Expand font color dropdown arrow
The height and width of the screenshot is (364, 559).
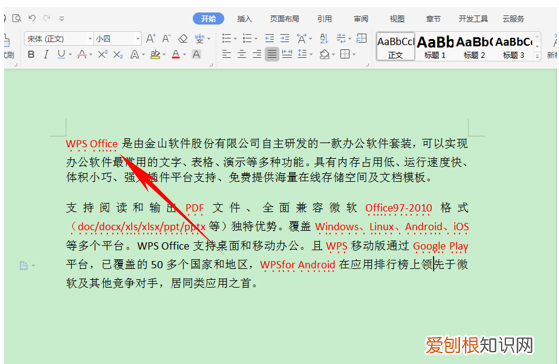(185, 55)
